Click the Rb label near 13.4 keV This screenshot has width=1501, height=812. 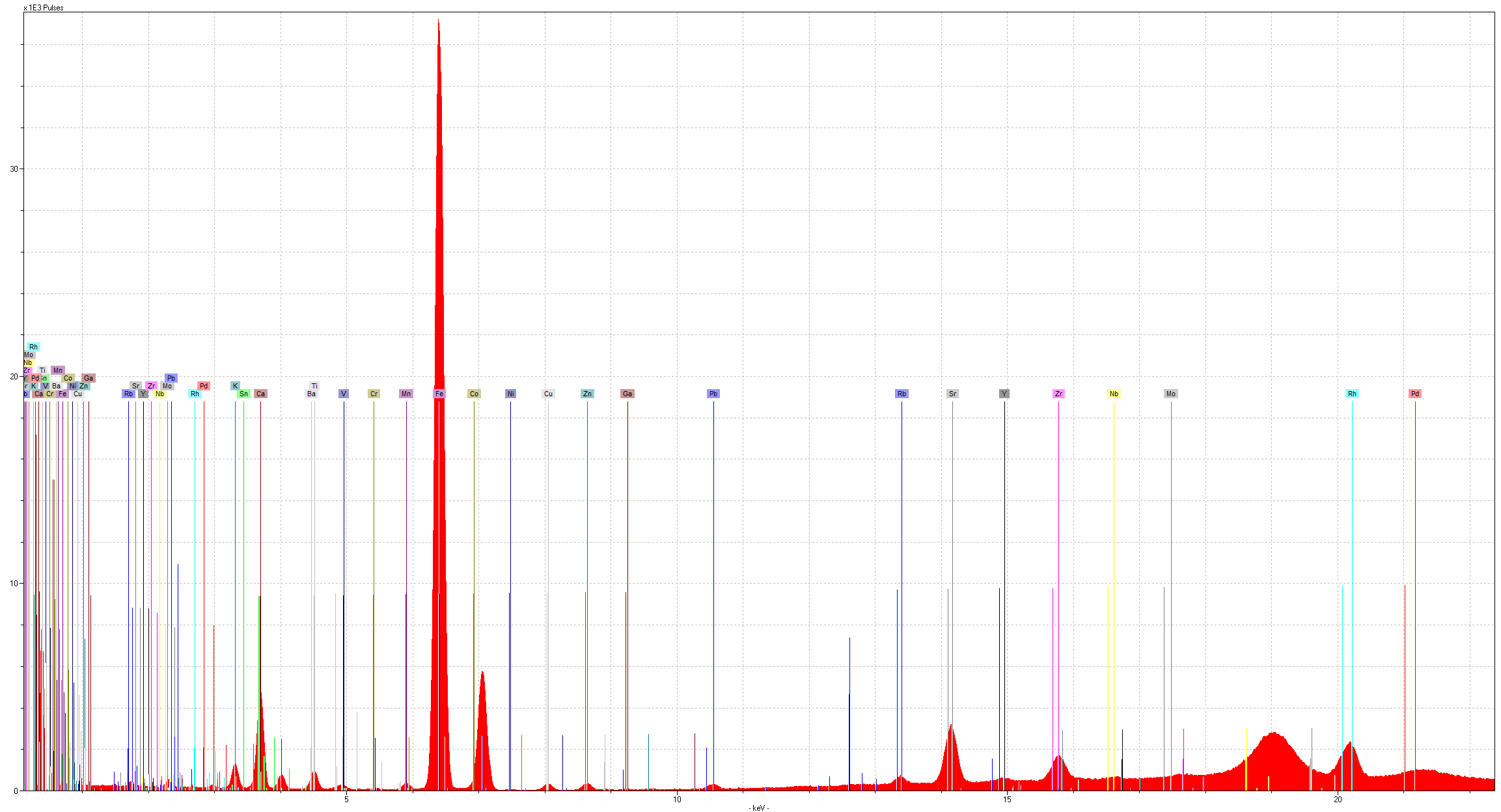tap(902, 394)
